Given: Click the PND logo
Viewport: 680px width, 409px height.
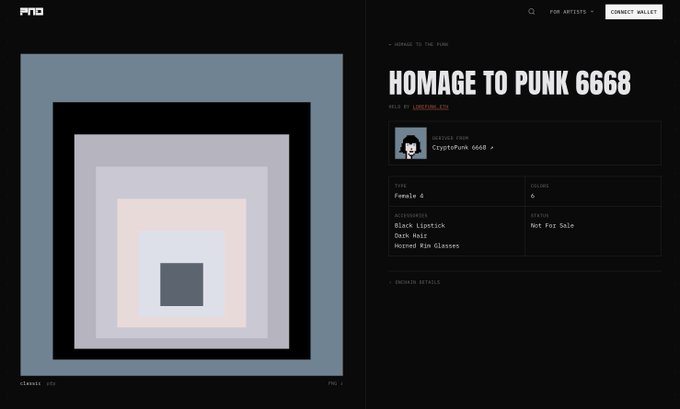Looking at the screenshot, I should pyautogui.click(x=32, y=11).
